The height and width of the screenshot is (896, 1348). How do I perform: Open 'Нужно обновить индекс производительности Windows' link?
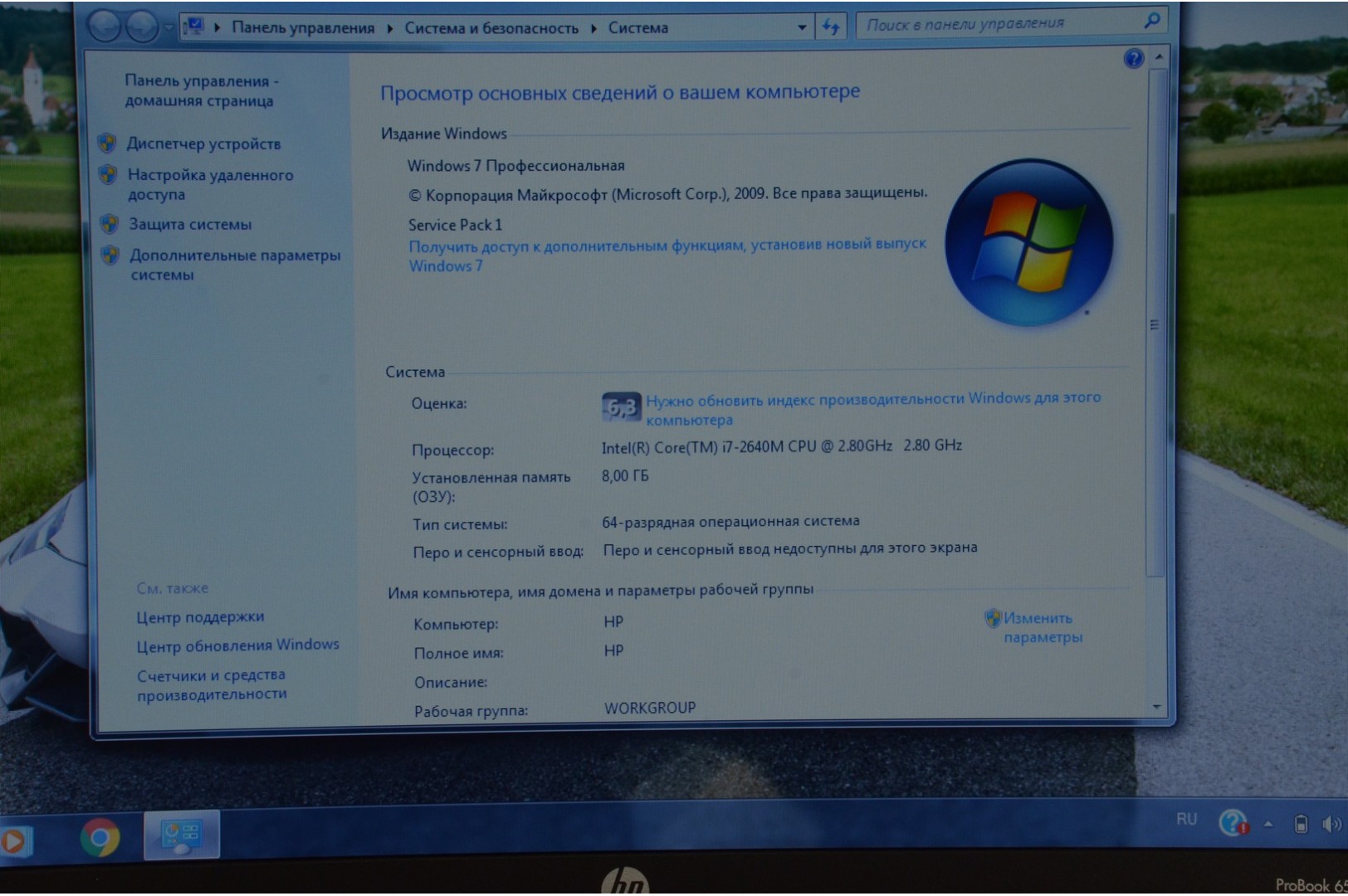point(873,408)
